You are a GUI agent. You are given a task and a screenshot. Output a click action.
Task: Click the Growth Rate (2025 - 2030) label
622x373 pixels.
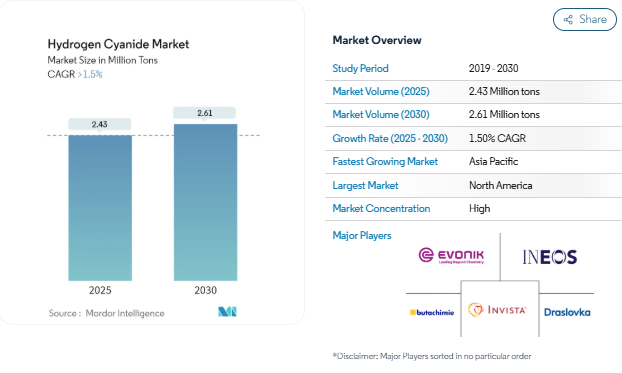coord(390,138)
